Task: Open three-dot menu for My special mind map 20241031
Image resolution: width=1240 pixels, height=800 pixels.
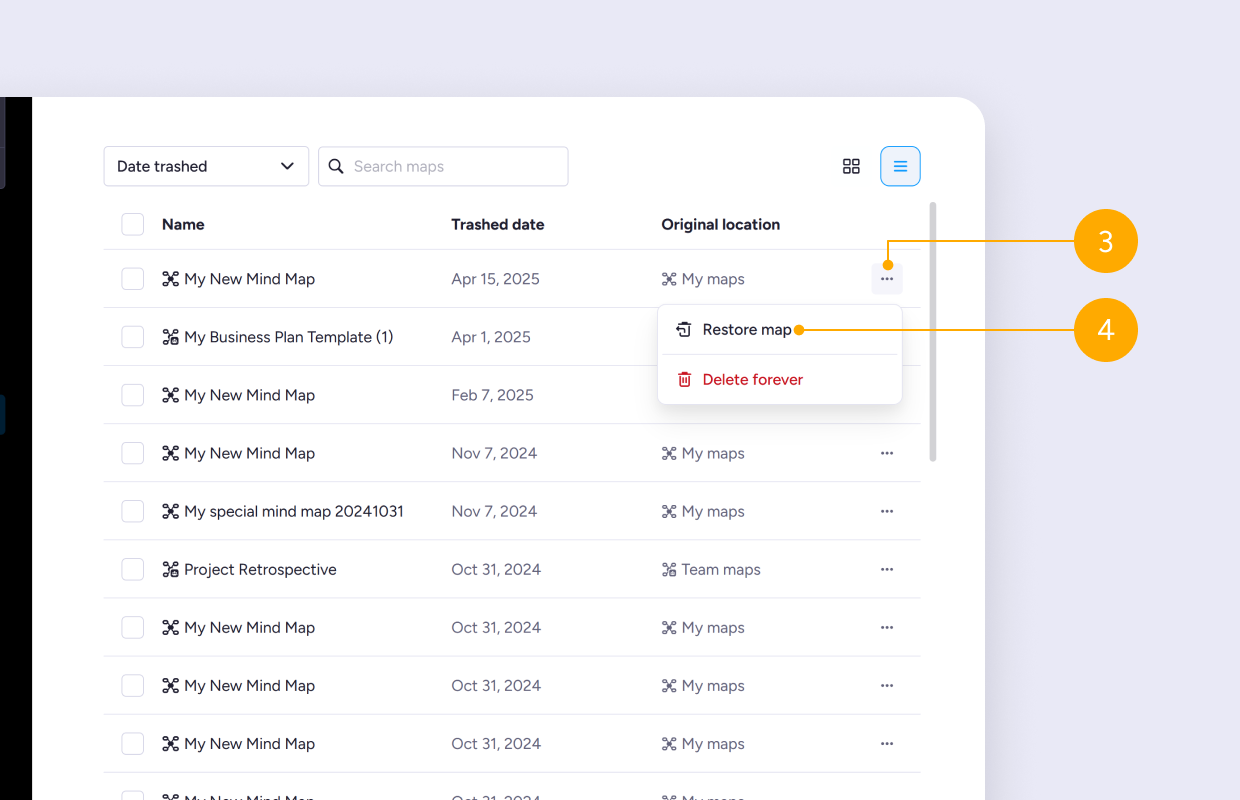Action: tap(887, 511)
